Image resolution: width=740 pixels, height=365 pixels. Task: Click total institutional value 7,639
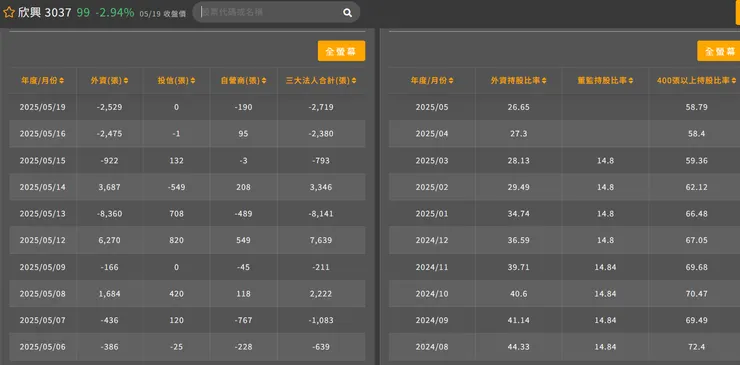point(321,240)
